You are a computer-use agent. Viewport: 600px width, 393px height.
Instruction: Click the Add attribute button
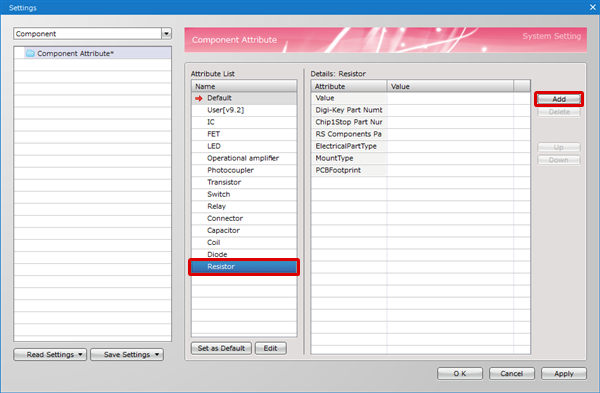click(559, 99)
